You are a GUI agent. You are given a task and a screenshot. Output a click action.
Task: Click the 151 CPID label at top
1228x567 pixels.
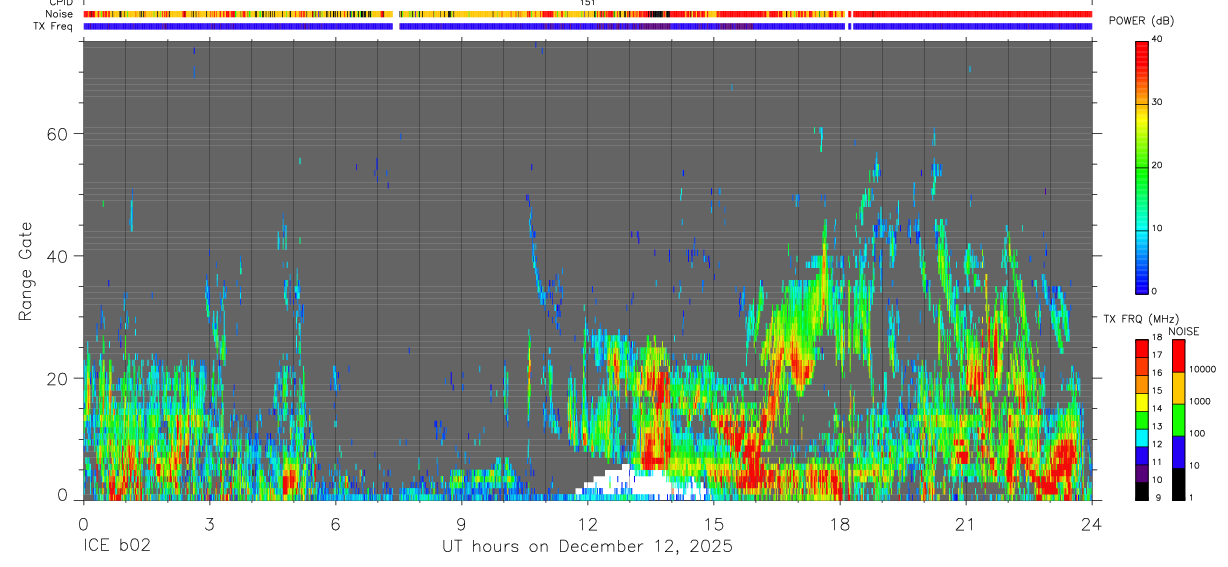pyautogui.click(x=588, y=3)
